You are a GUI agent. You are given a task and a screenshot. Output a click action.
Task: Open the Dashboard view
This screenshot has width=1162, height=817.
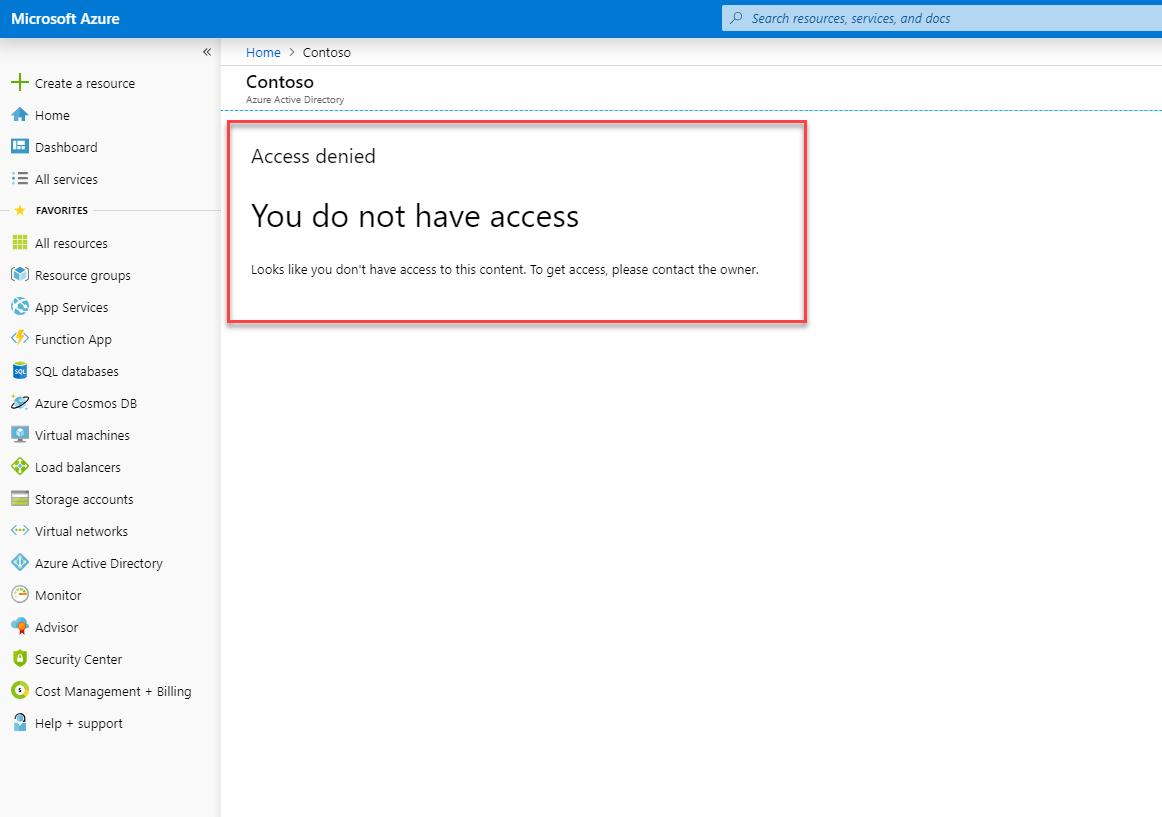(66, 147)
